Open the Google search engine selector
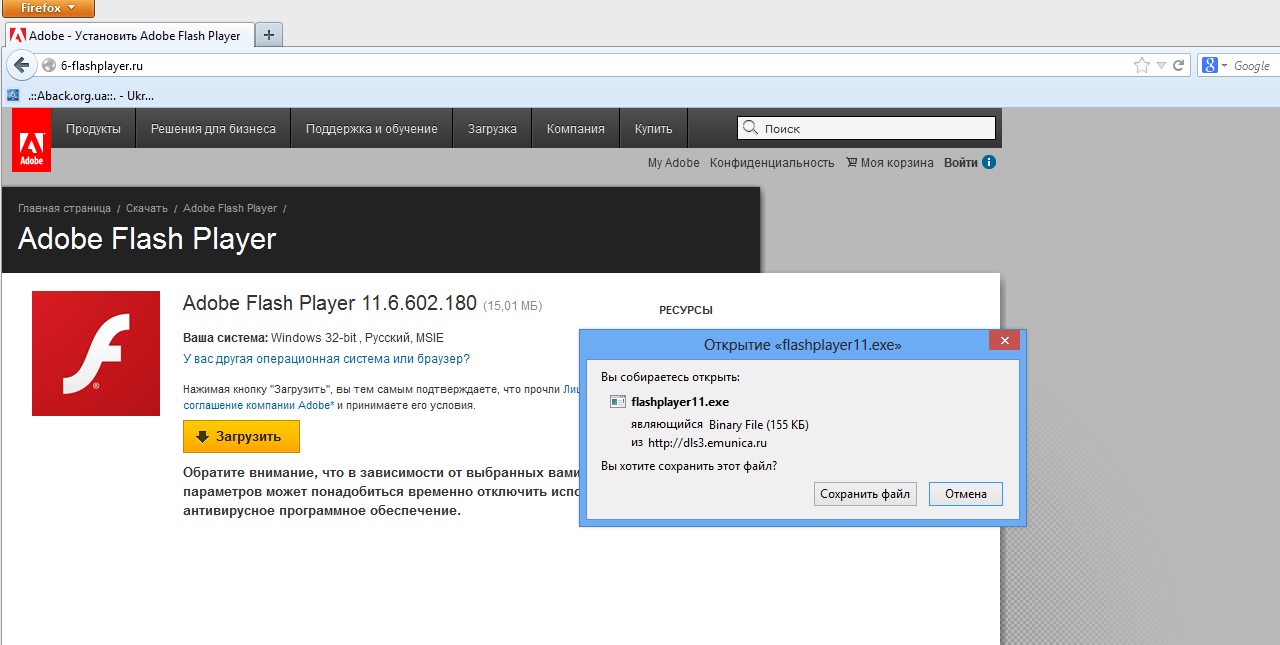The image size is (1280, 645). tap(1214, 65)
